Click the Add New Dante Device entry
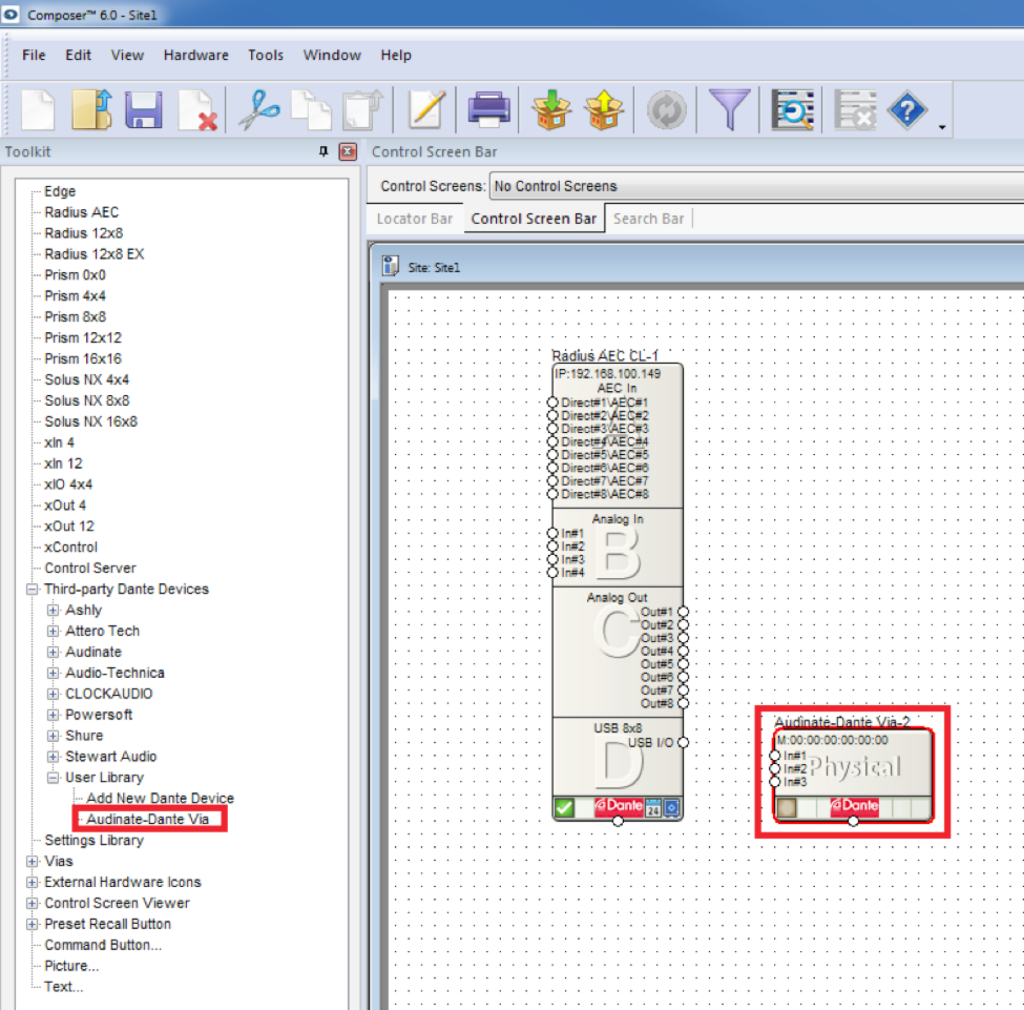1024x1010 pixels. [x=158, y=798]
